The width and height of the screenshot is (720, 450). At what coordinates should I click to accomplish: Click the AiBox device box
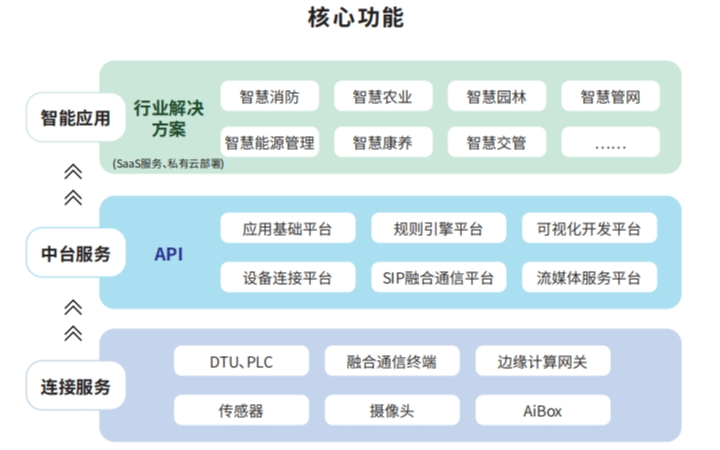(x=541, y=410)
